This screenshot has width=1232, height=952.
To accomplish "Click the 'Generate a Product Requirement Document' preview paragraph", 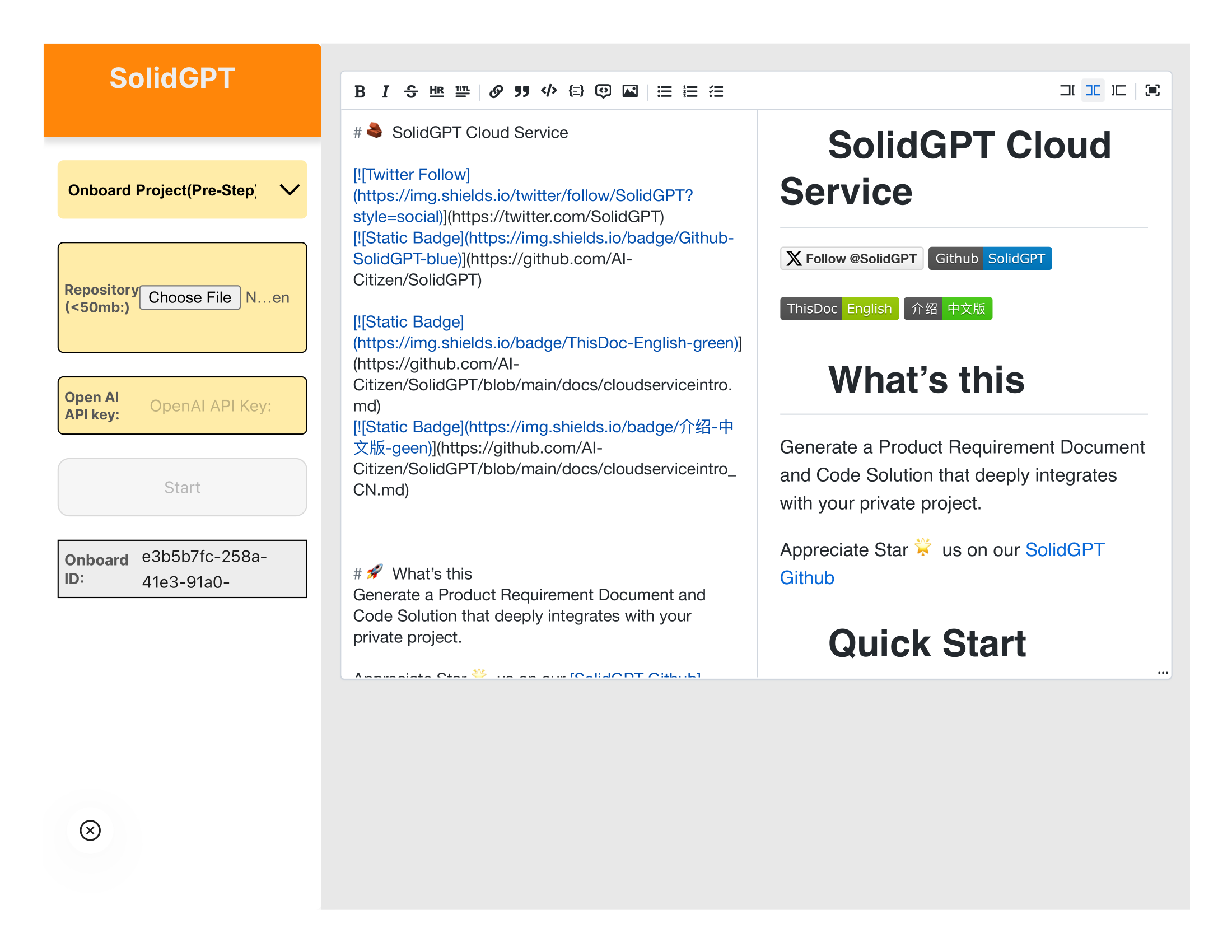I will 962,475.
